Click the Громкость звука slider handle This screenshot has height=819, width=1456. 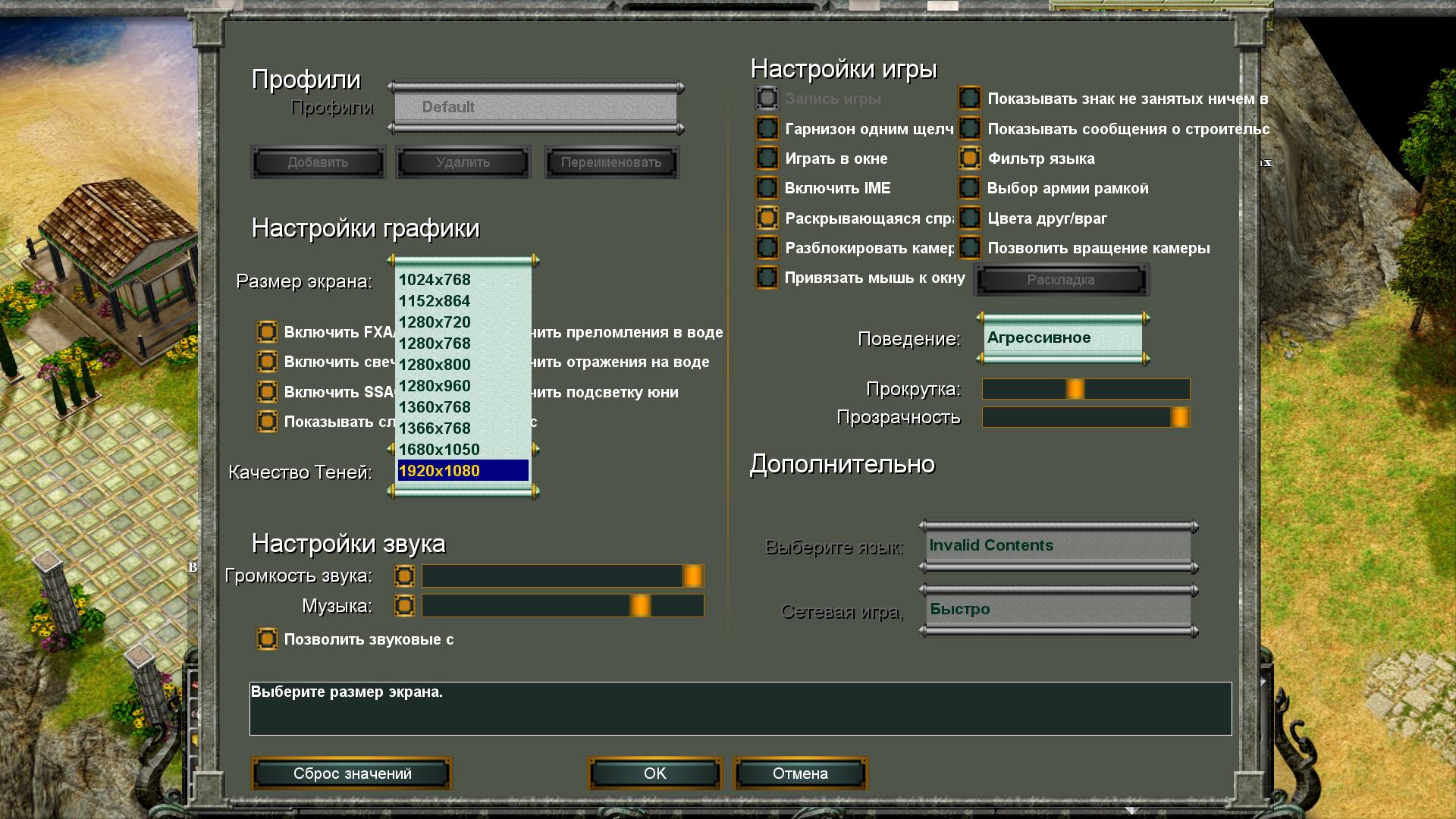(692, 576)
